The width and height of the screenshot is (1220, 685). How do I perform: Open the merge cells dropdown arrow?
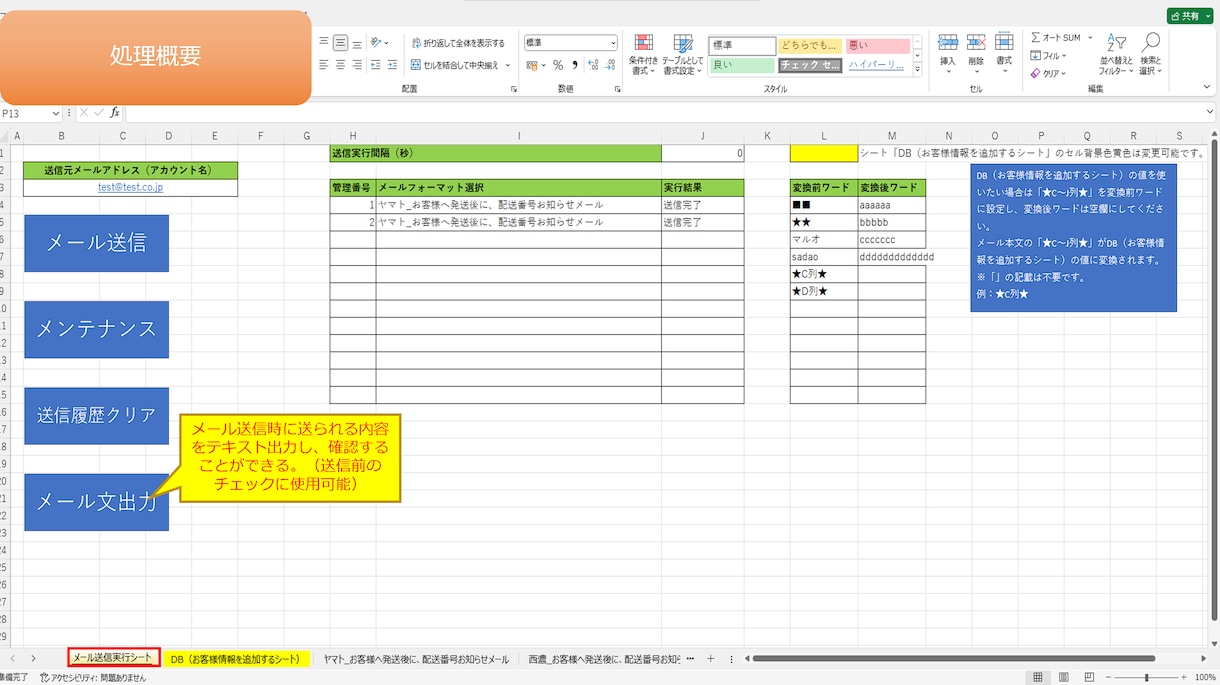508,65
